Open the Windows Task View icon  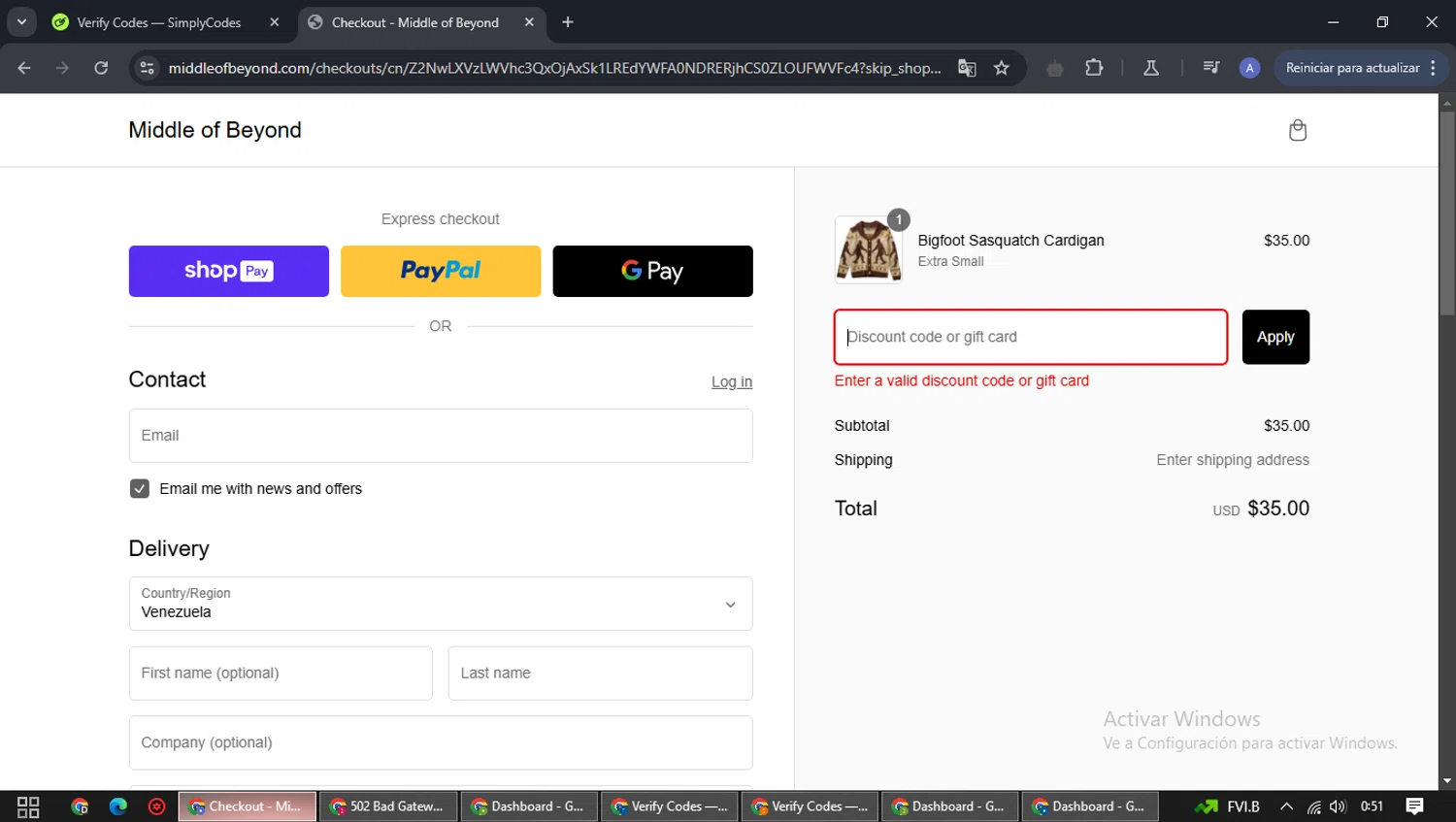[x=28, y=806]
